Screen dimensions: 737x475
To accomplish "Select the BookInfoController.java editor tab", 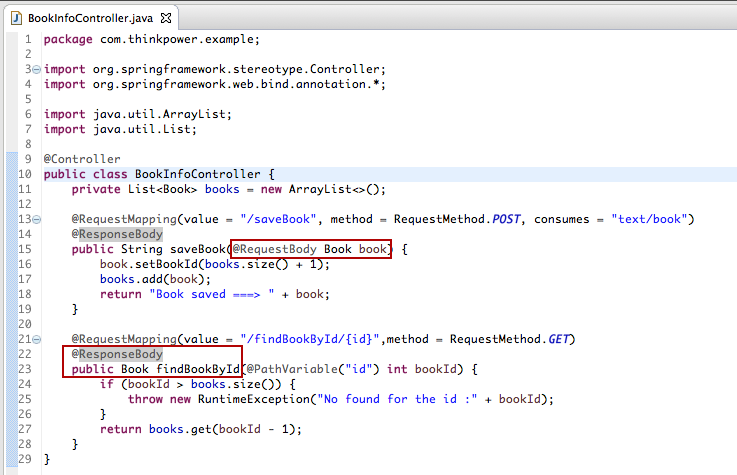I will [x=90, y=18].
